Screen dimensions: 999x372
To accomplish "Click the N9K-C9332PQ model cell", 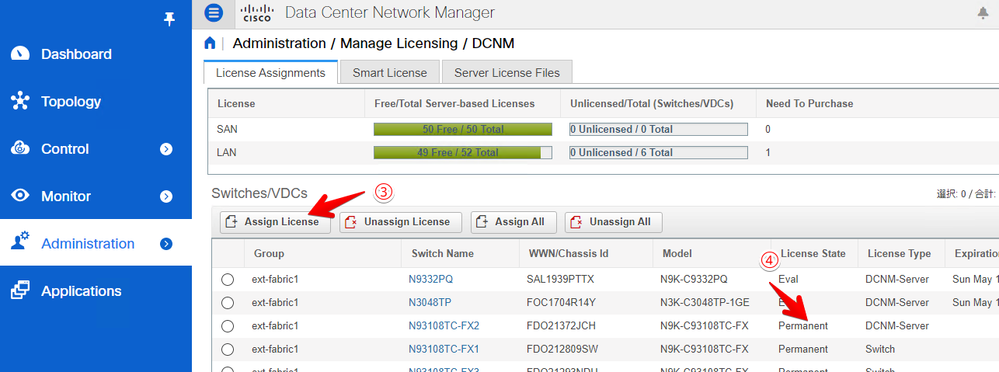I will 694,279.
